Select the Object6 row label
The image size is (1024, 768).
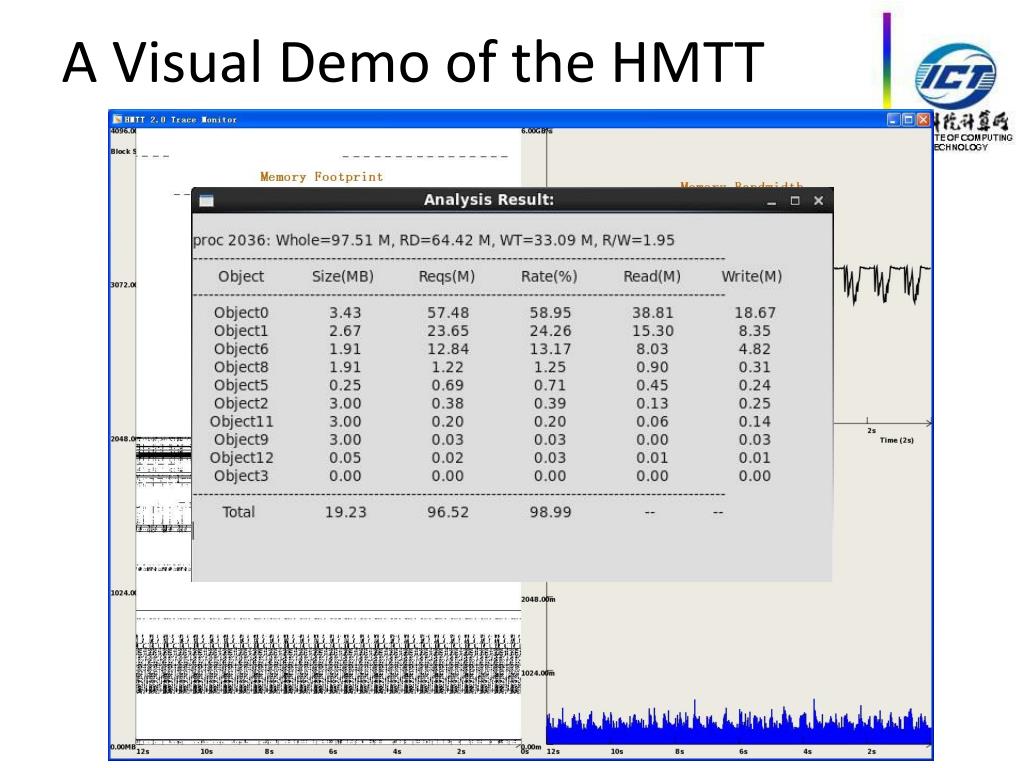[241, 349]
